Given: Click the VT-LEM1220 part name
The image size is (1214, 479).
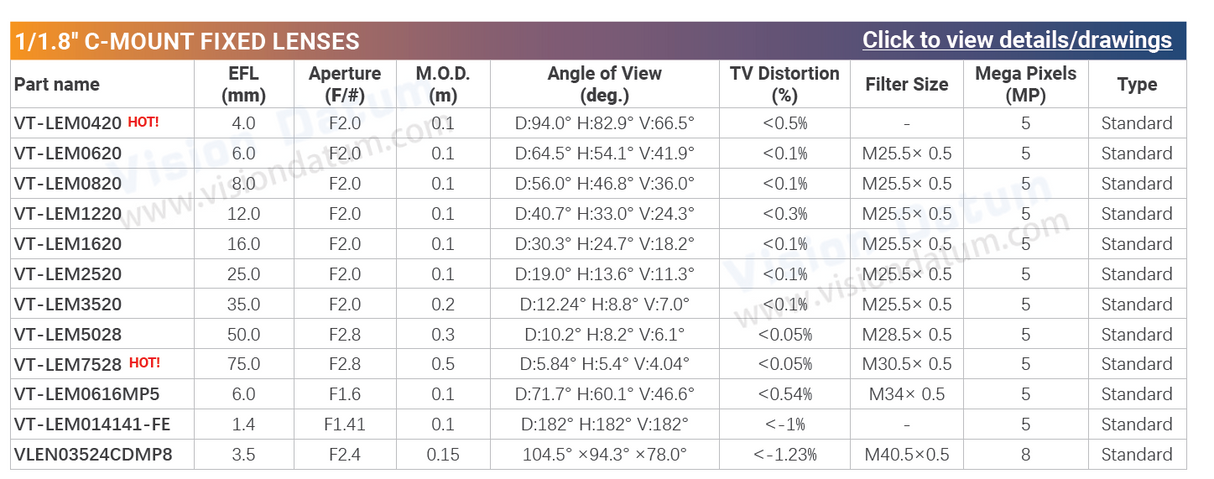Looking at the screenshot, I should tap(68, 213).
